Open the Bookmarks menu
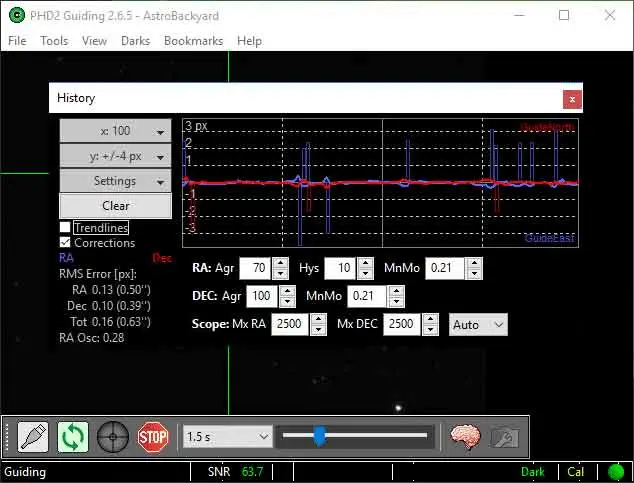The height and width of the screenshot is (483, 634). click(x=193, y=41)
